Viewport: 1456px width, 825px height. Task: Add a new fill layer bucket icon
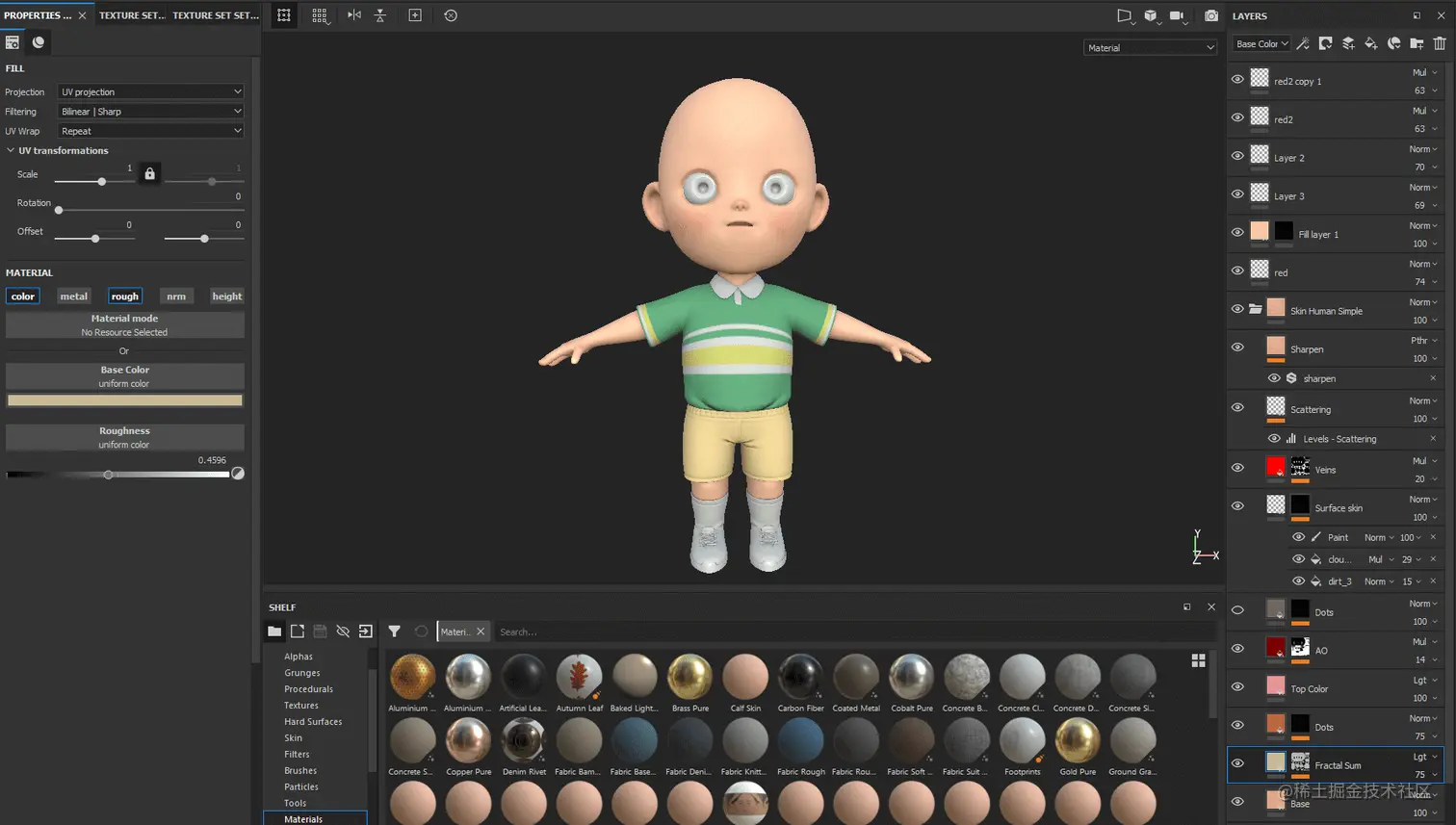coord(1371,43)
